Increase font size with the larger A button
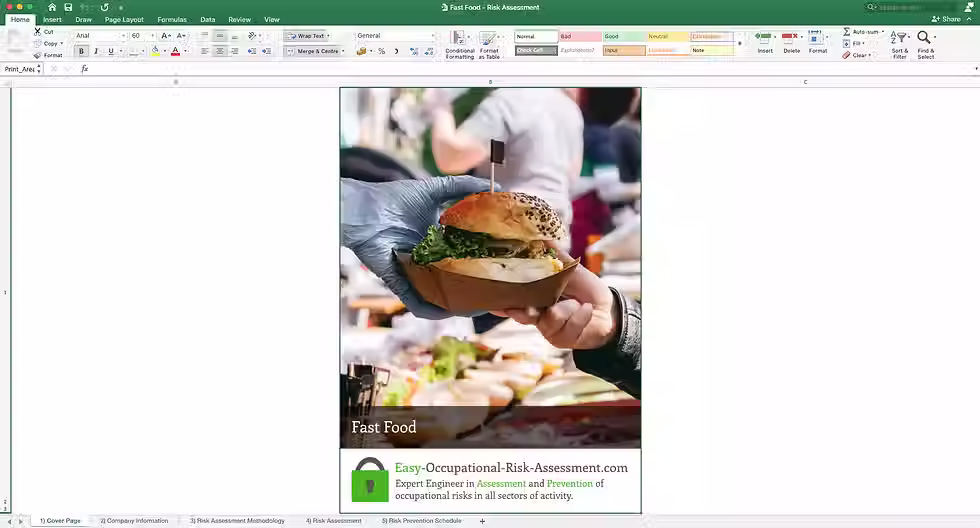This screenshot has width=980, height=528. tap(166, 36)
